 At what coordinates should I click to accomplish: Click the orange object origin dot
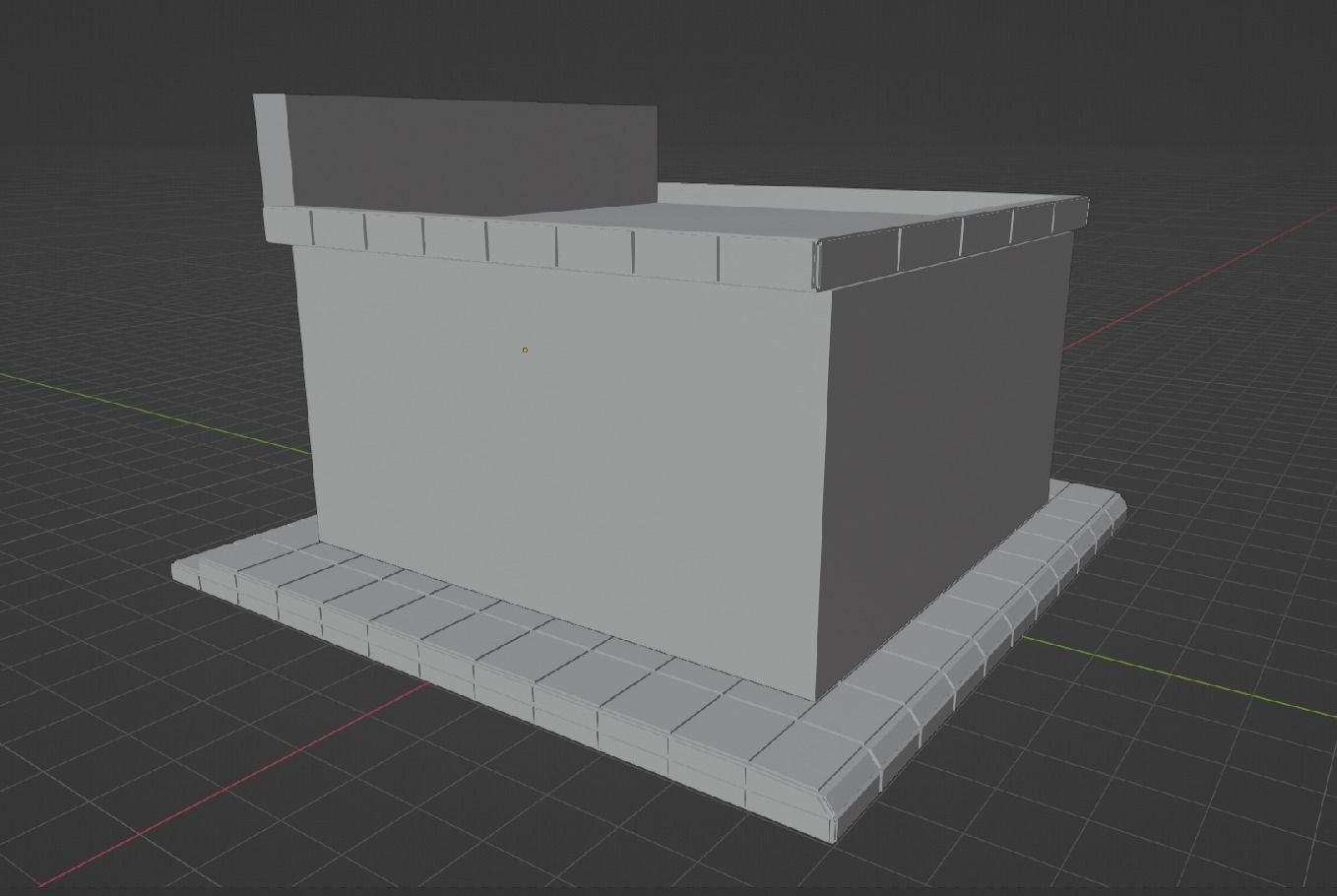(x=525, y=350)
